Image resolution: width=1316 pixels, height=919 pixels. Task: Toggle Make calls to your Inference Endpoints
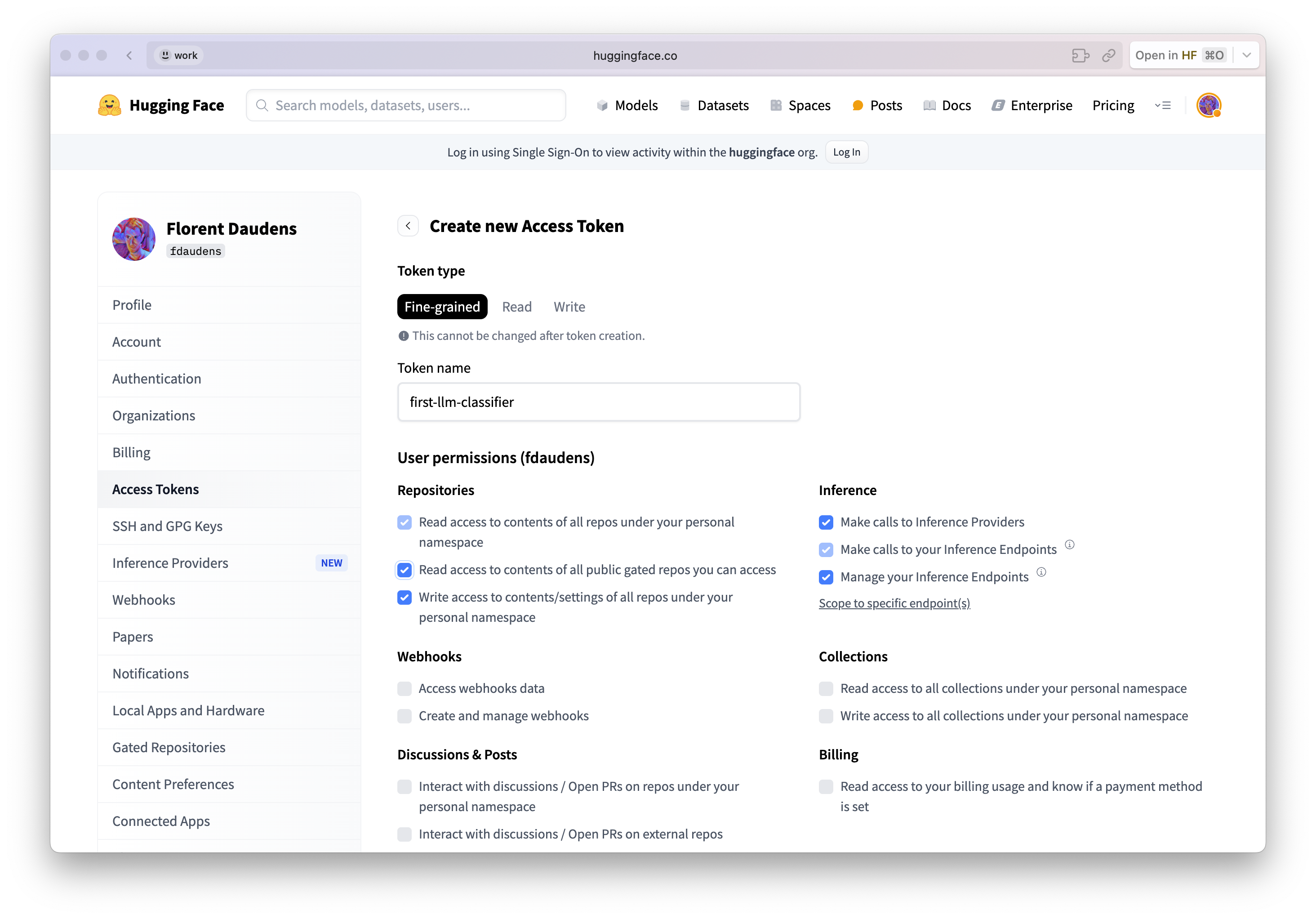click(826, 550)
